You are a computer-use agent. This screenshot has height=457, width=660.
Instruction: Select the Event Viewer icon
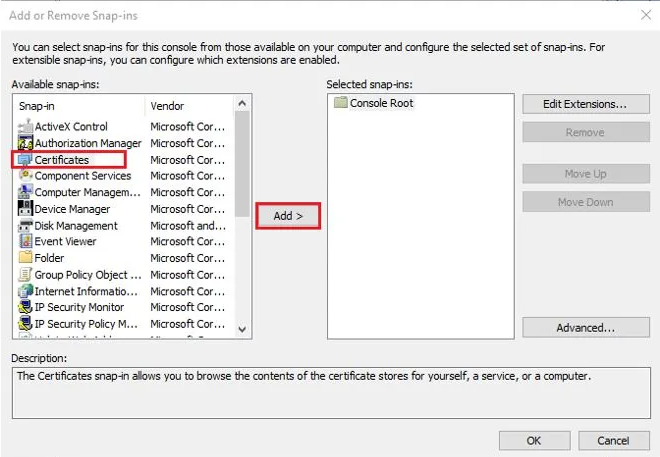point(25,241)
